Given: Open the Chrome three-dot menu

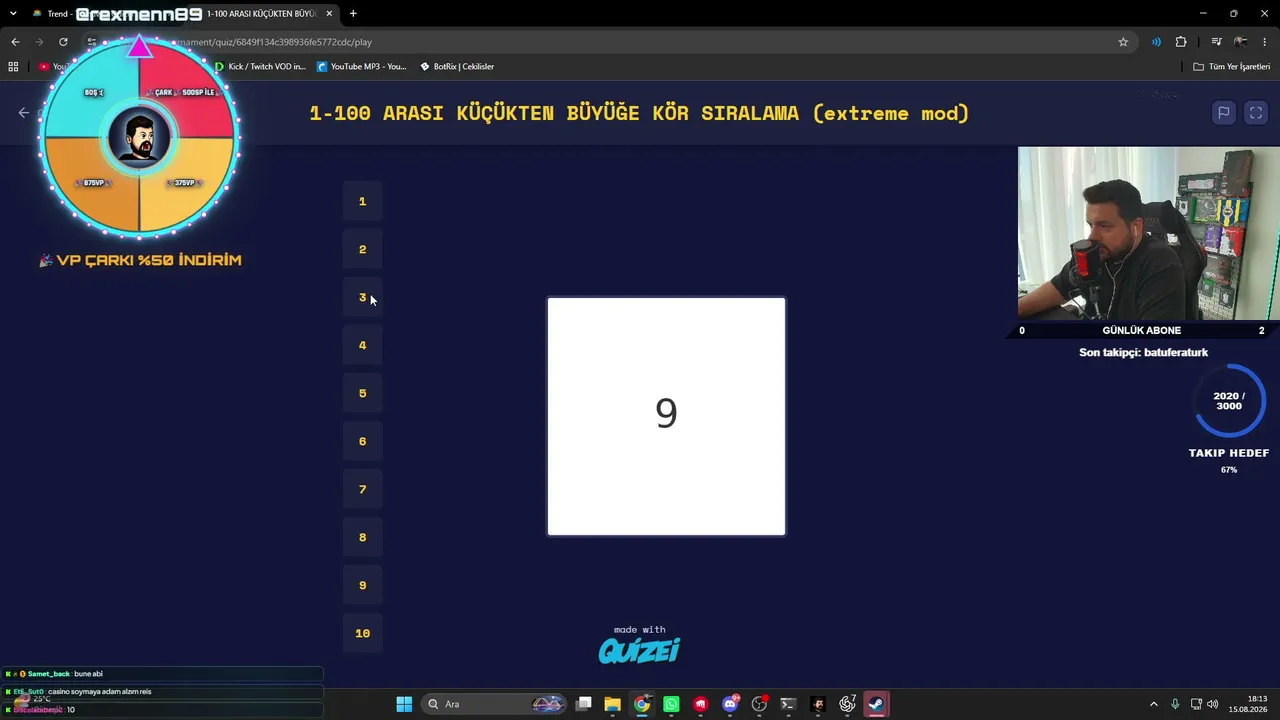Looking at the screenshot, I should (x=1265, y=42).
